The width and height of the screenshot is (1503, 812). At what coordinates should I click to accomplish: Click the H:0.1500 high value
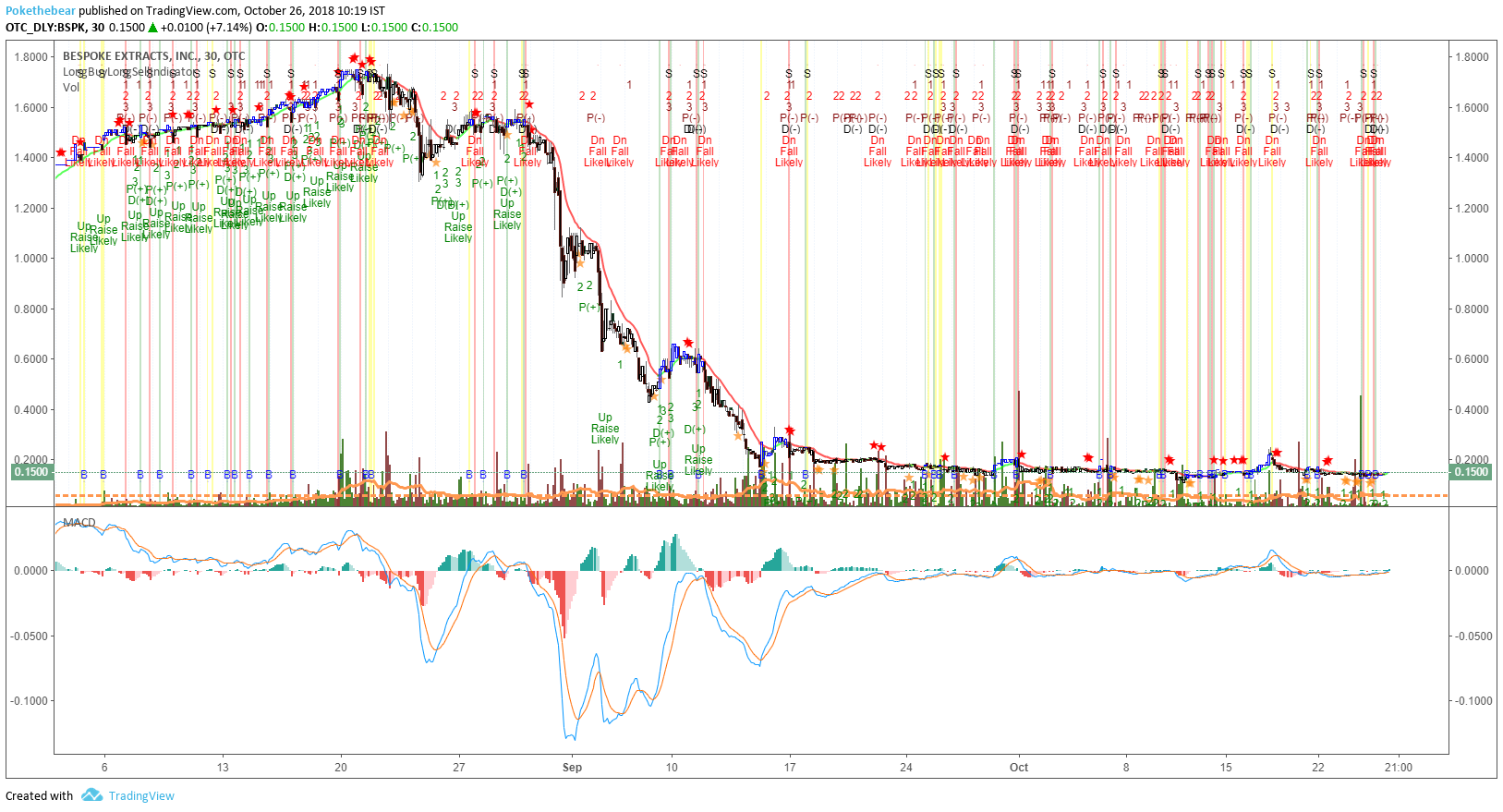click(x=333, y=28)
